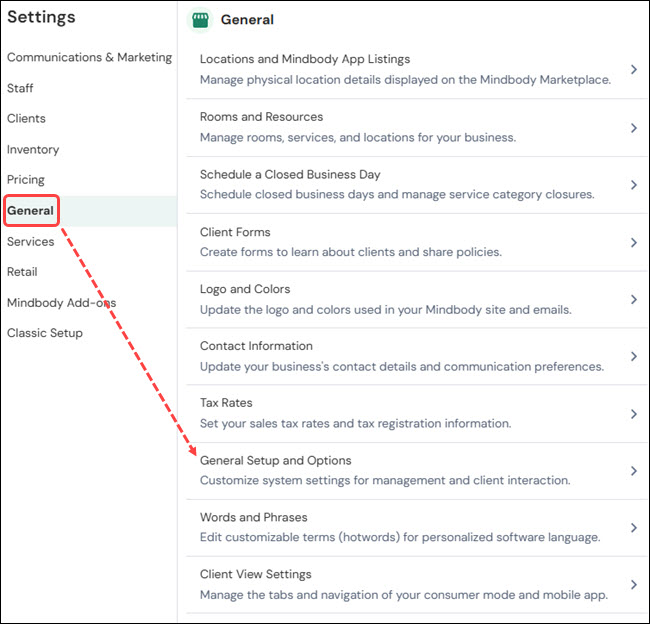Open Rooms and Resources chevron arrow

pos(634,128)
